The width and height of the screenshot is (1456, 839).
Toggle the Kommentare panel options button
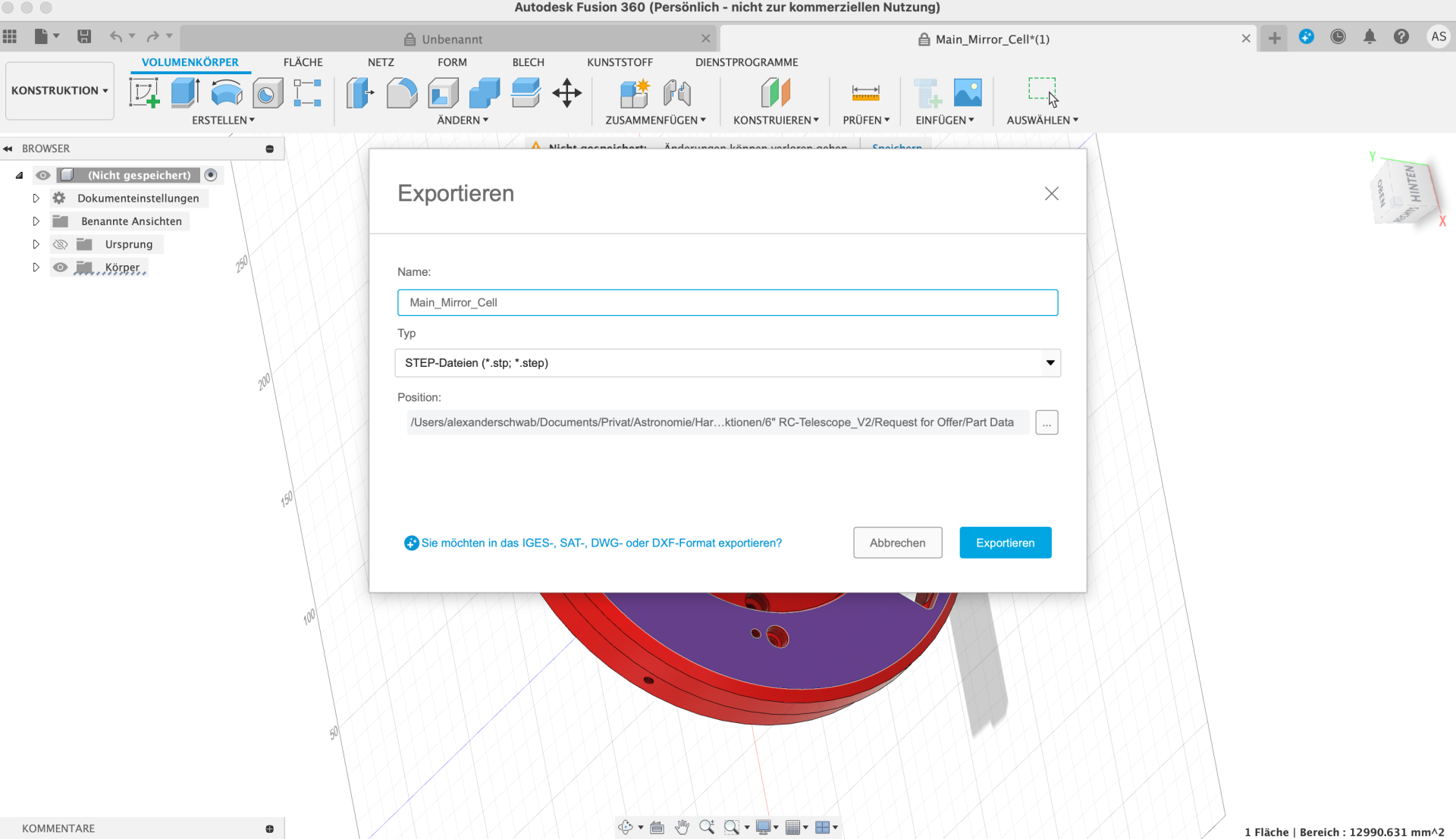269,828
